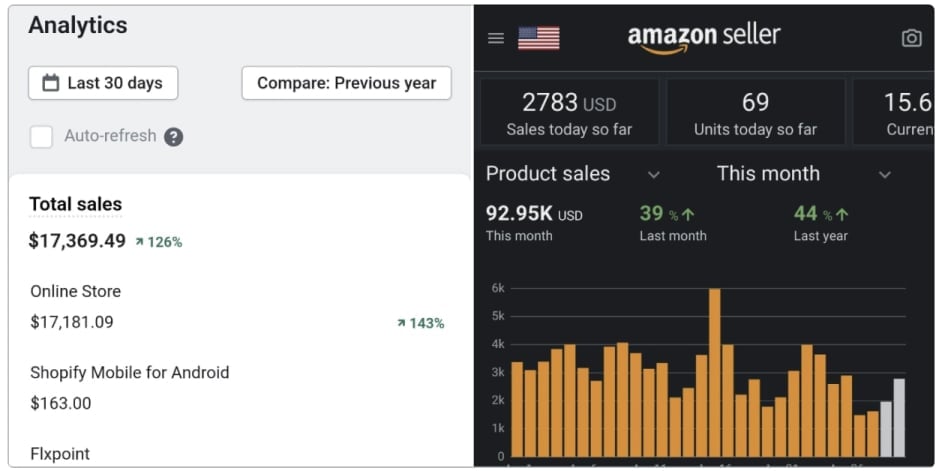940x471 pixels.
Task: Tap the US flag marketplace icon
Action: point(538,38)
